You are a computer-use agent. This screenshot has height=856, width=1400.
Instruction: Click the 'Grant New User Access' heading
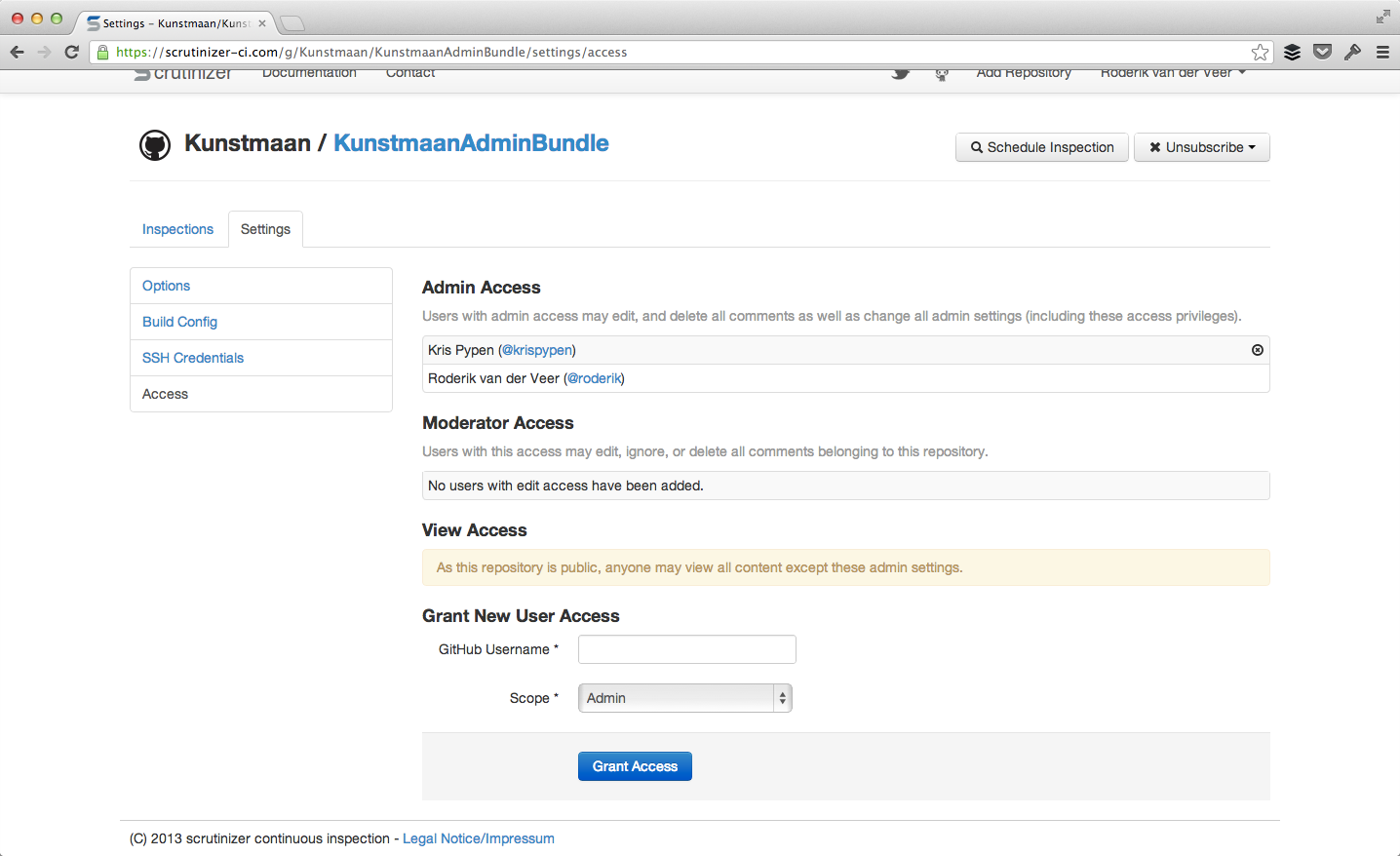pos(521,616)
